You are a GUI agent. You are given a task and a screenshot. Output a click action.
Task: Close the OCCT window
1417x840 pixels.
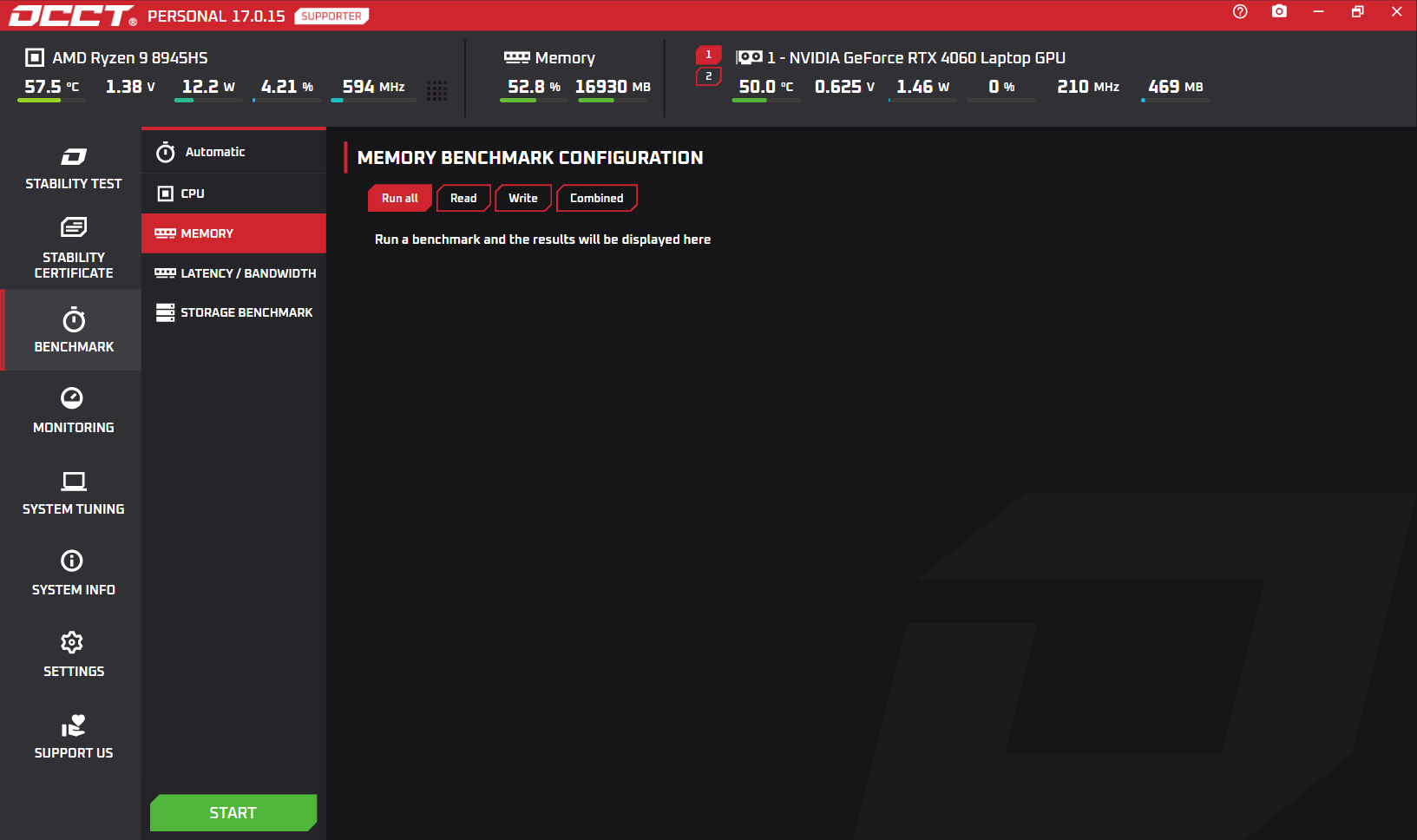(x=1396, y=11)
